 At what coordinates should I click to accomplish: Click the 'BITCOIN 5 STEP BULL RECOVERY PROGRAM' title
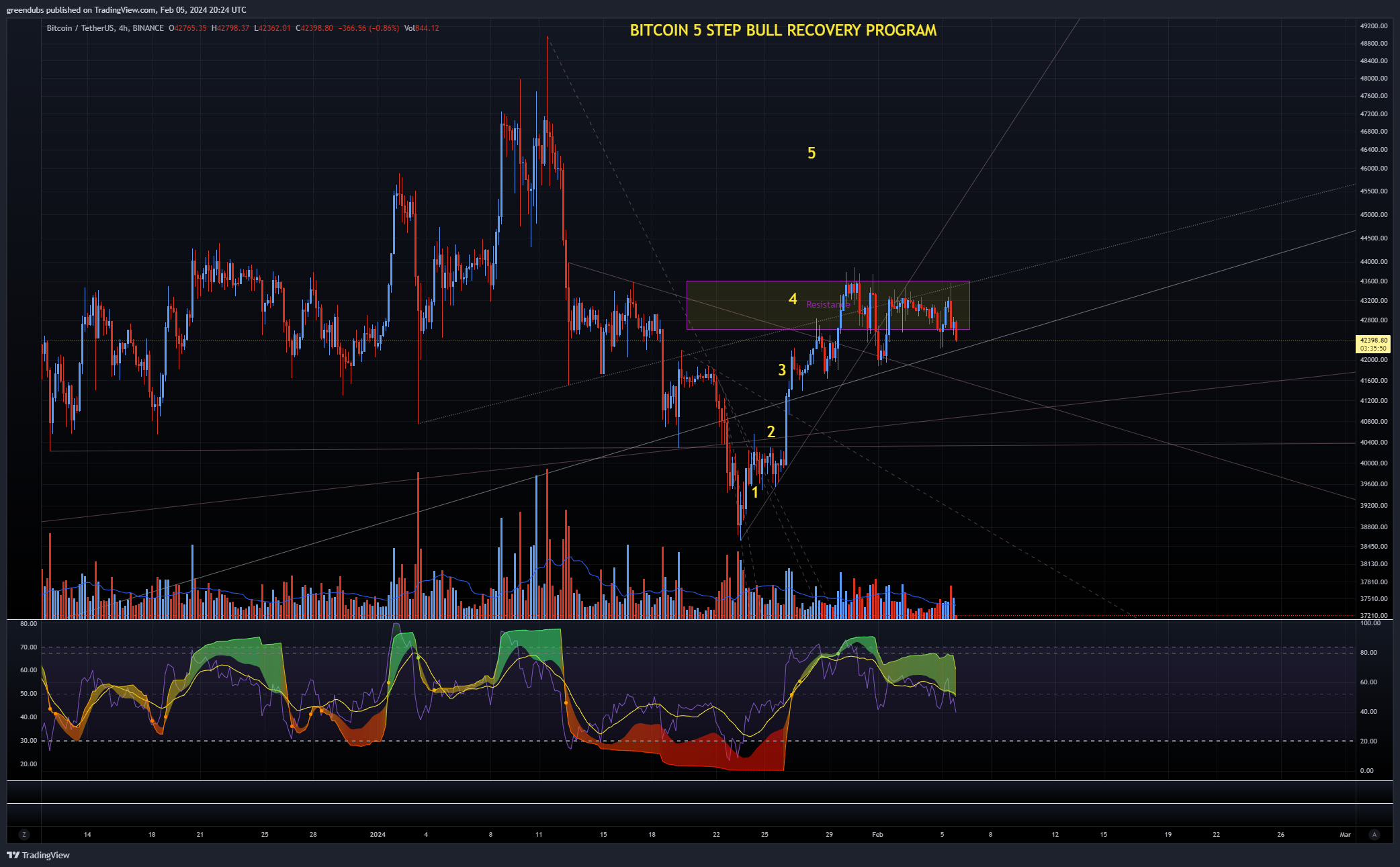pos(783,30)
